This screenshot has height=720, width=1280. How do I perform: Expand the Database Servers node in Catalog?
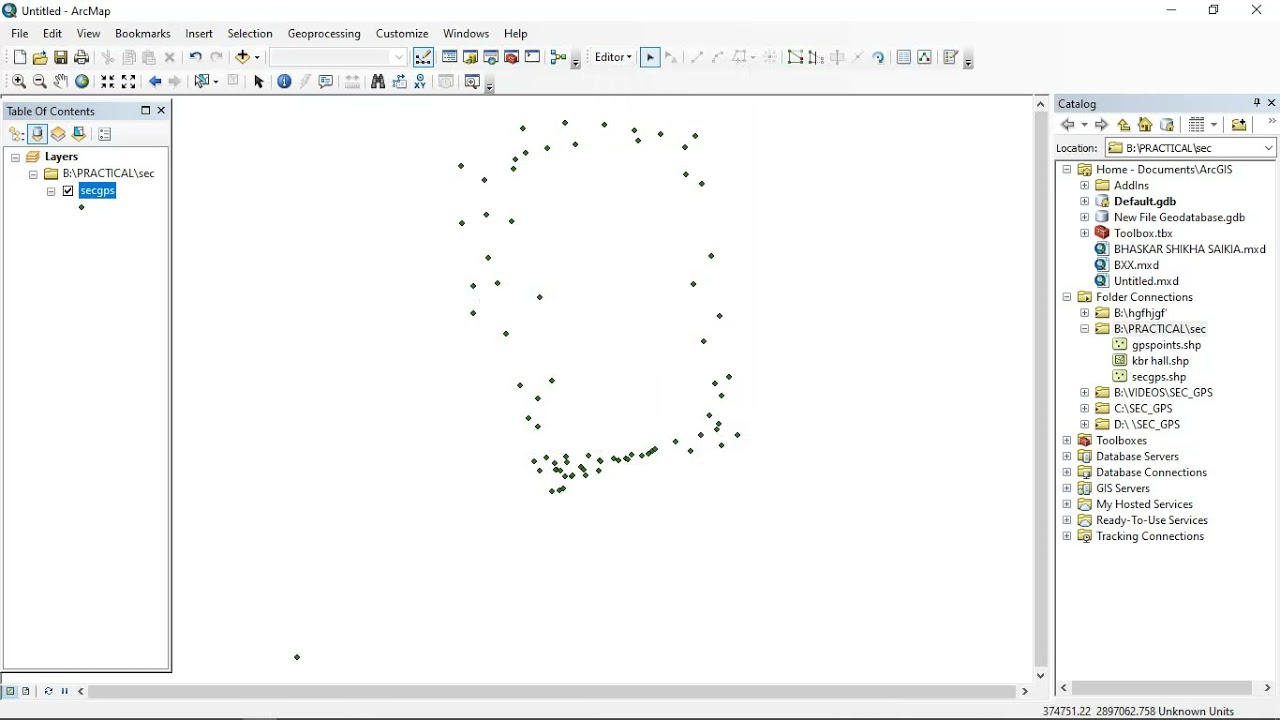pos(1067,457)
